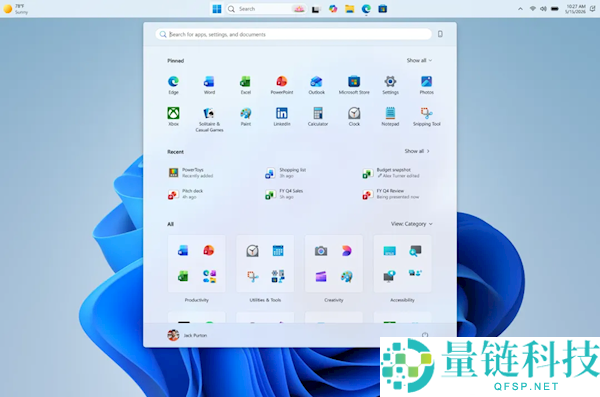Open the FY Q4 Review presentation
Viewport: 600px width, 397px height.
coord(391,194)
